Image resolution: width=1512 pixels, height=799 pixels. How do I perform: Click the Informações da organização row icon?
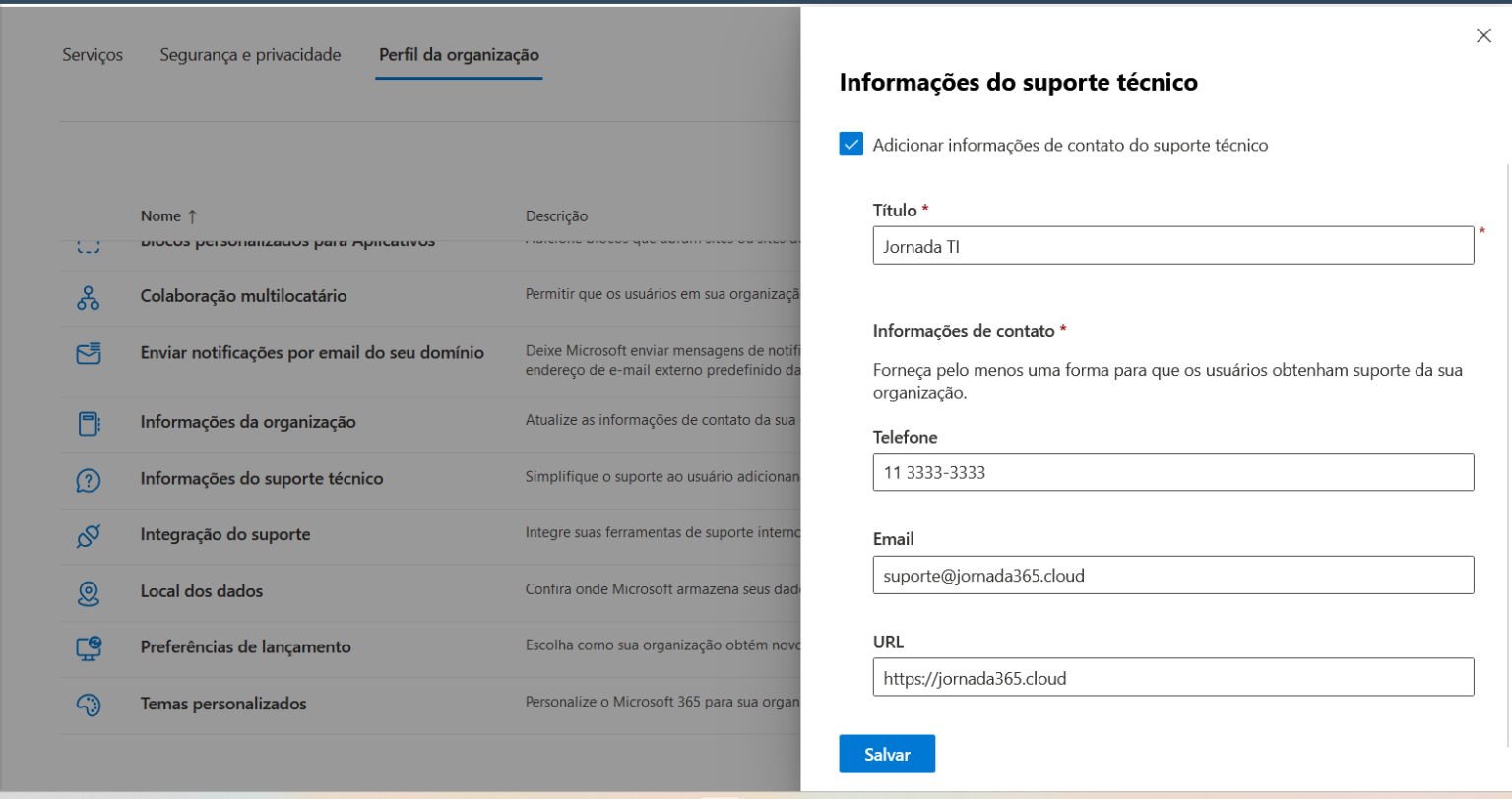tap(89, 424)
